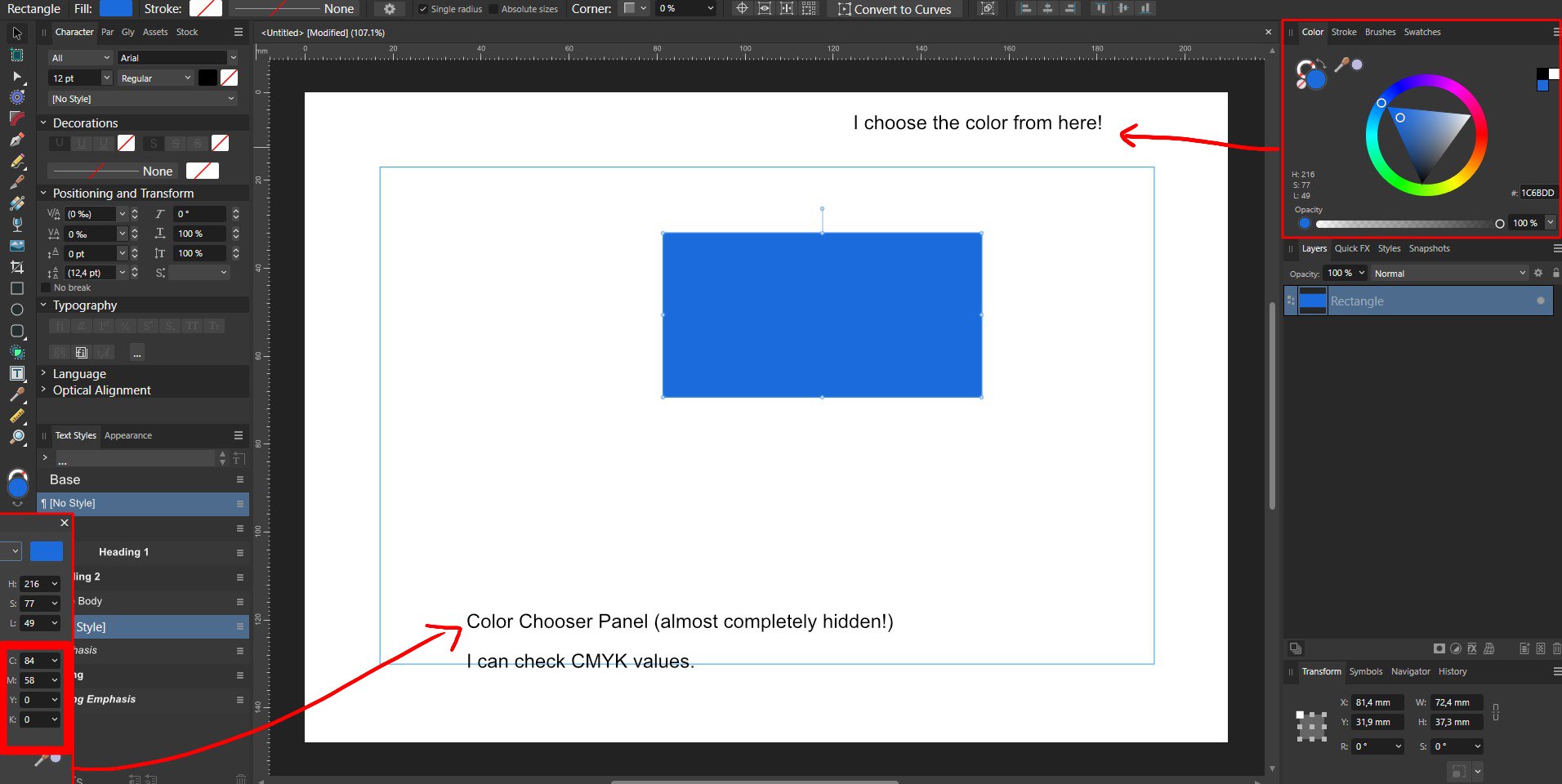Click the Layer Effects fx icon
Image resolution: width=1562 pixels, height=784 pixels.
[x=1471, y=648]
